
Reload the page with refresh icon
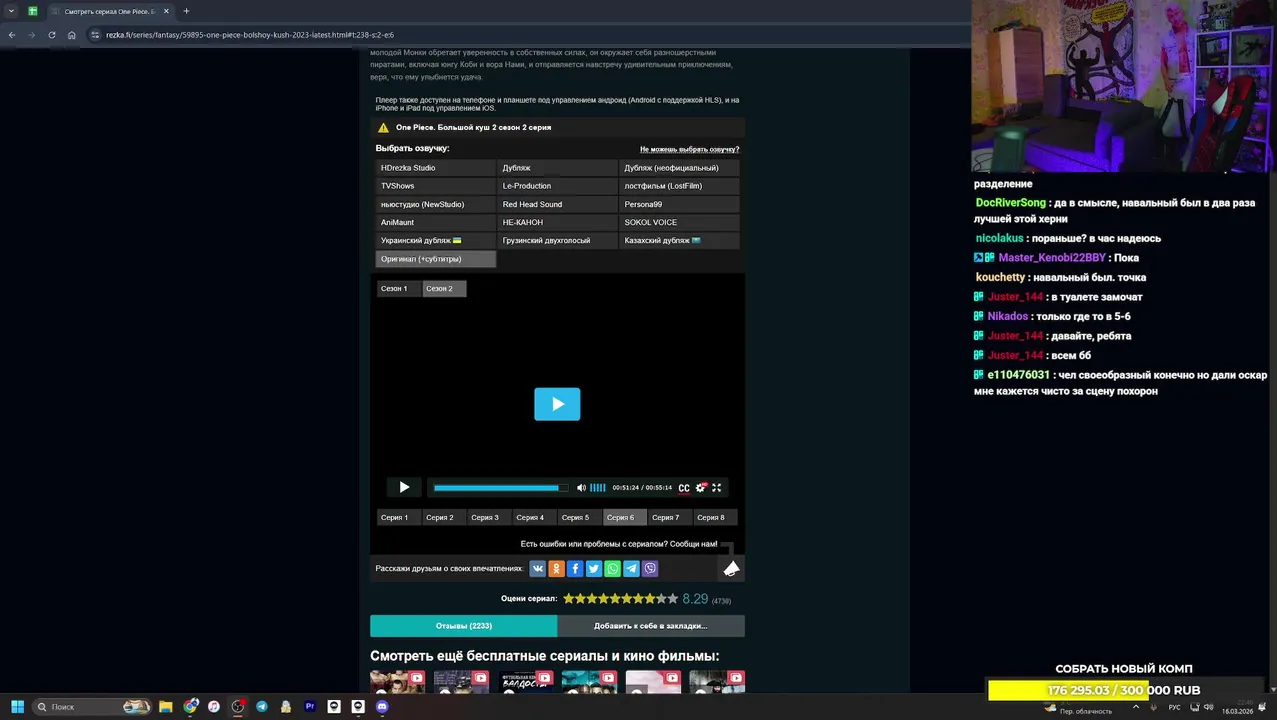[52, 35]
